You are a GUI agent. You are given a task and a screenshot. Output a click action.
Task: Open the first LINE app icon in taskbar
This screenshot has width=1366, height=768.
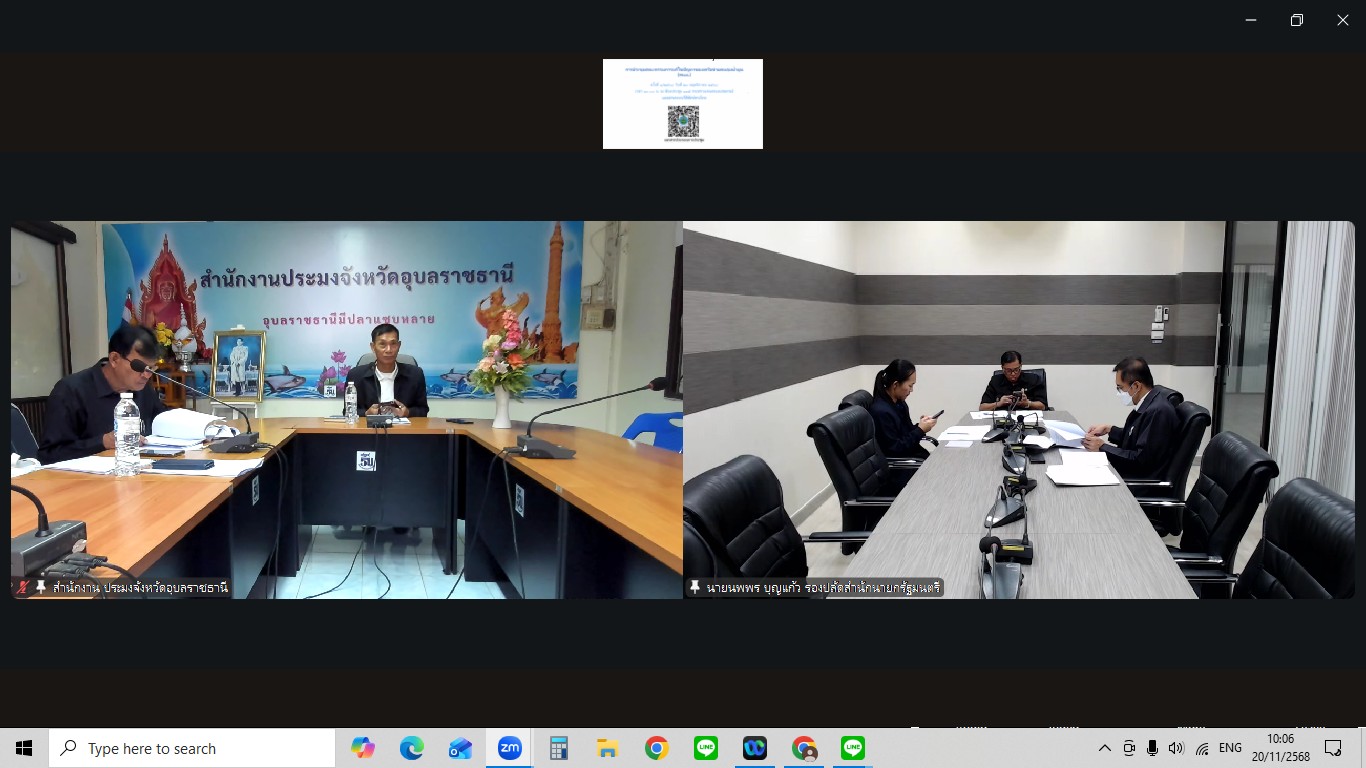click(x=706, y=748)
